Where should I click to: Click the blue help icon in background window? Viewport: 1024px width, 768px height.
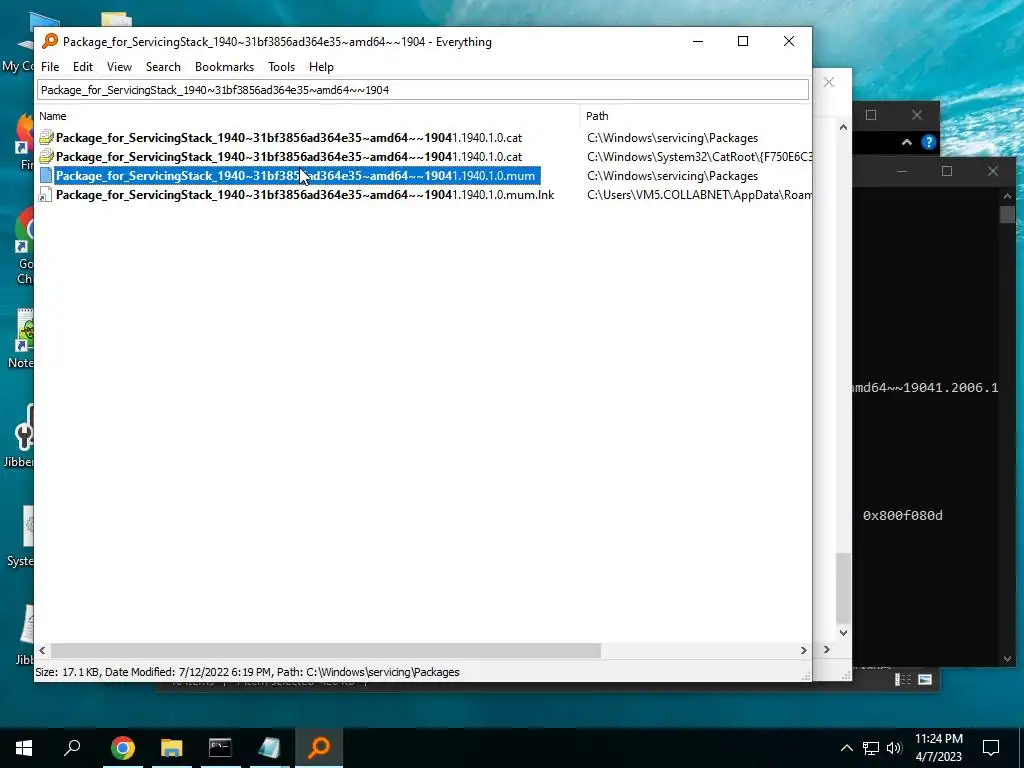[x=929, y=142]
